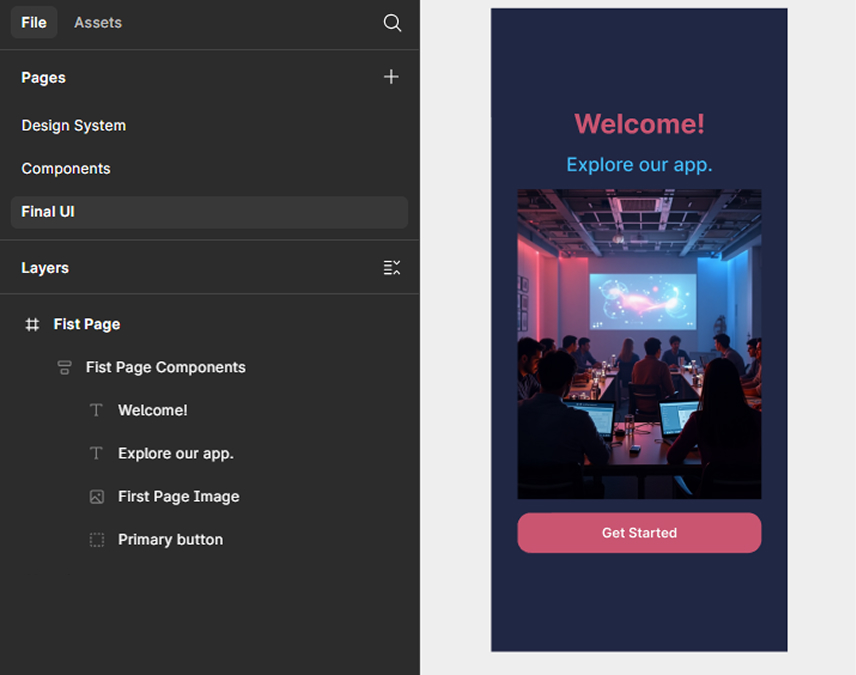
Task: Add a new page with the plus icon
Action: point(391,76)
